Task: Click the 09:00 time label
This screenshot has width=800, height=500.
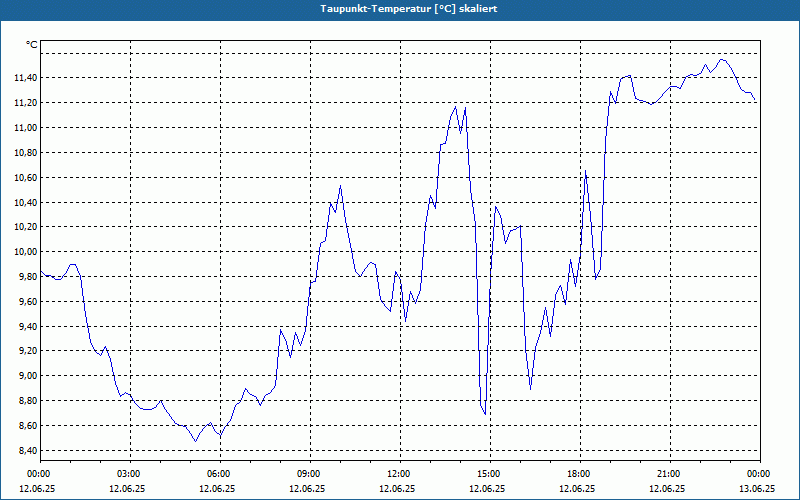Action: [x=310, y=474]
